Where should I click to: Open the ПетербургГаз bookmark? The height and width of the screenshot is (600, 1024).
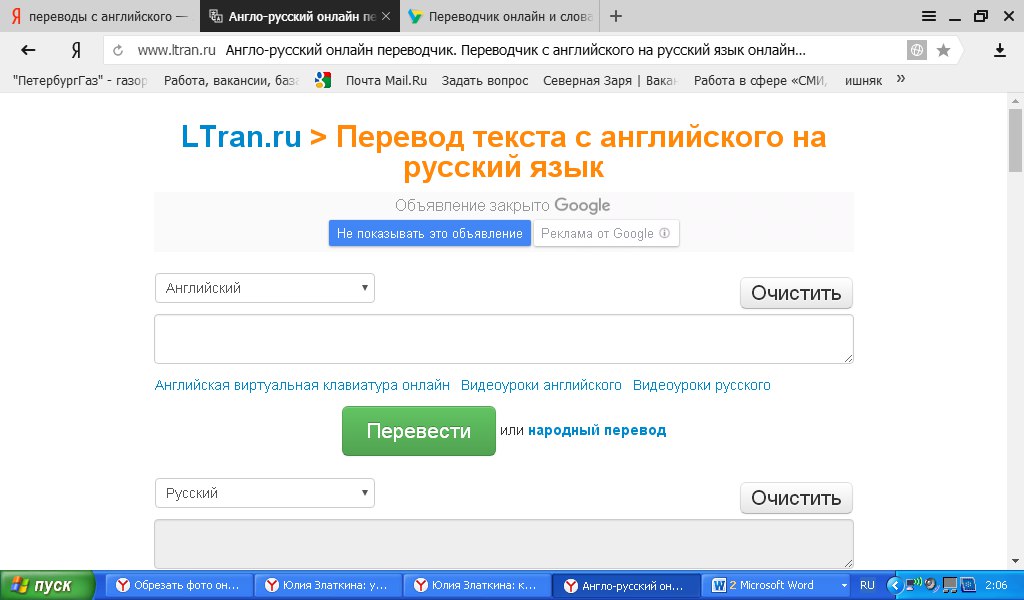click(80, 80)
